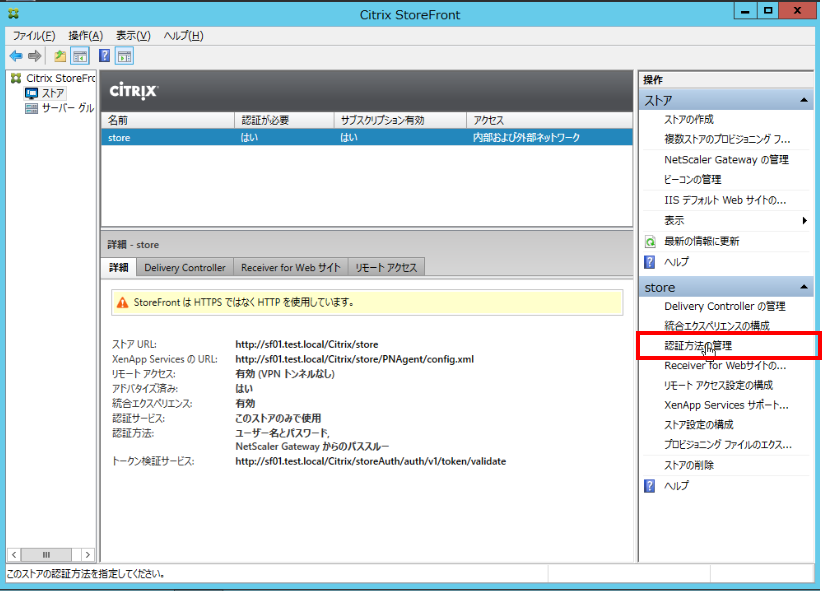Open ビーコンの管理 action
The image size is (822, 591).
[x=693, y=180]
